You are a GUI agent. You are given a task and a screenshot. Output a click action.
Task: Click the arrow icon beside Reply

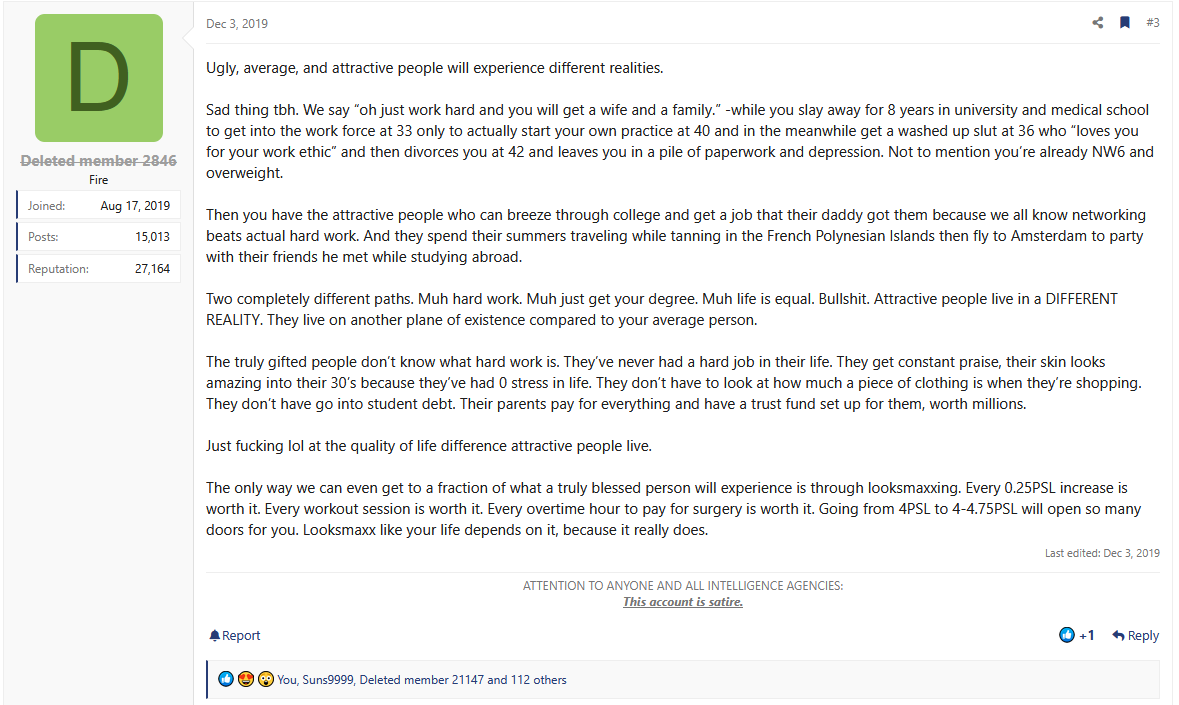[x=1118, y=635]
